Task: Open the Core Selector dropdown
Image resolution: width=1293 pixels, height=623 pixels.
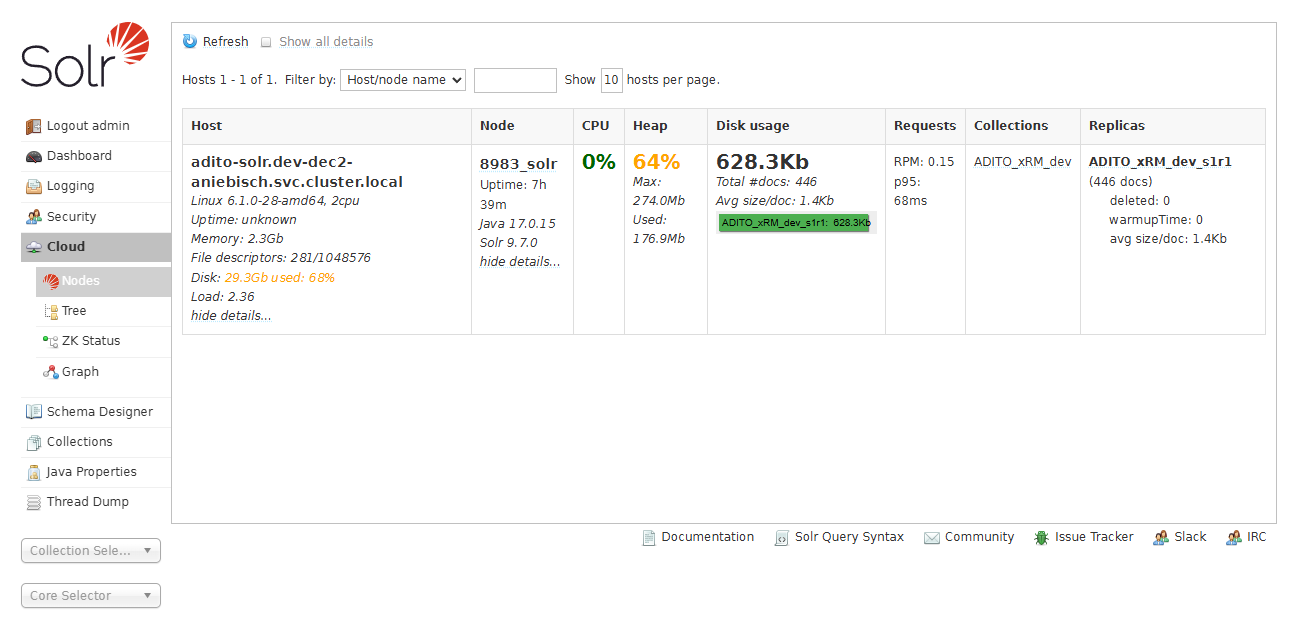Action: [x=90, y=595]
